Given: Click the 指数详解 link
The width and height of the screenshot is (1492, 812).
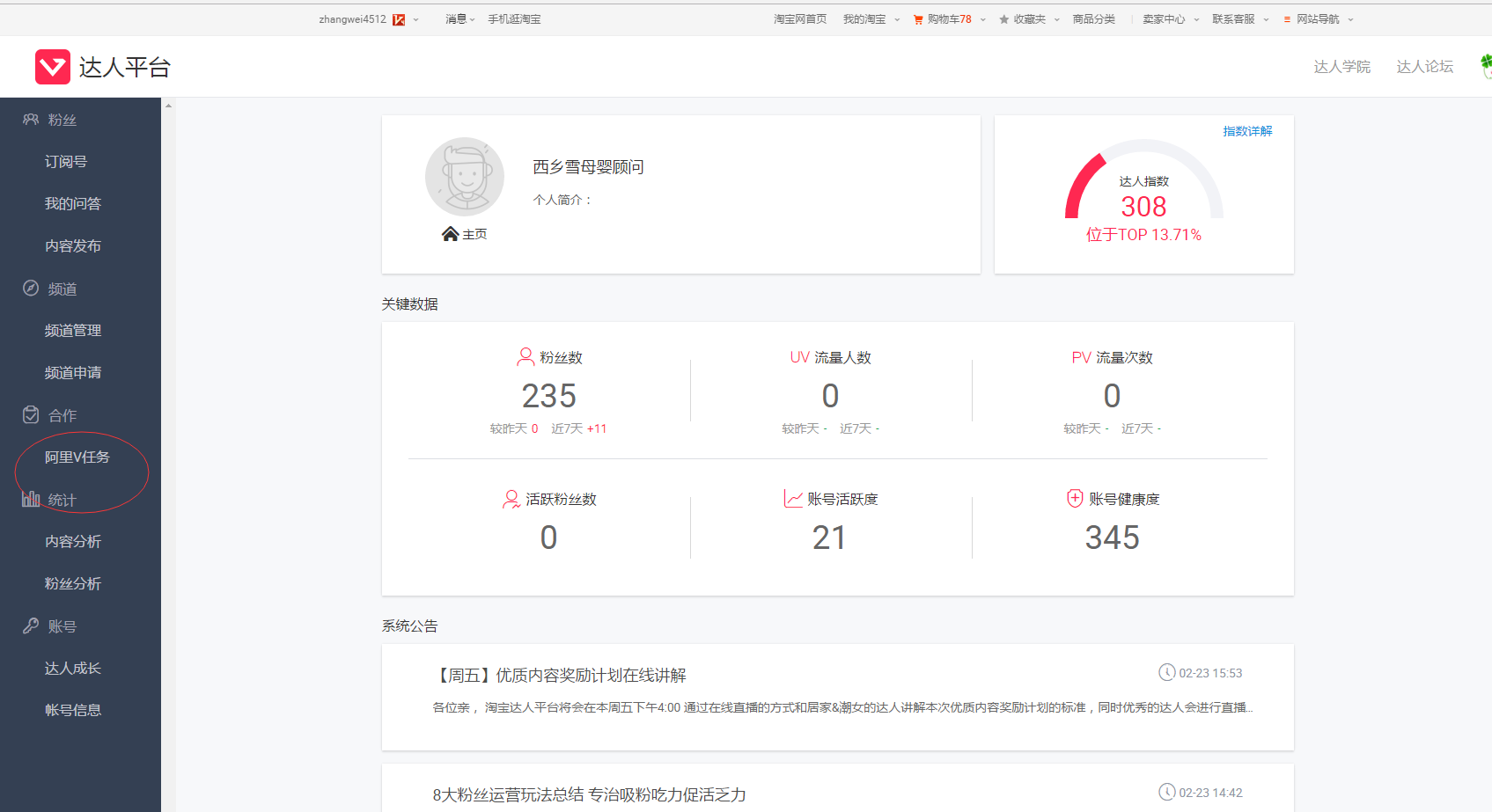Looking at the screenshot, I should [1247, 131].
